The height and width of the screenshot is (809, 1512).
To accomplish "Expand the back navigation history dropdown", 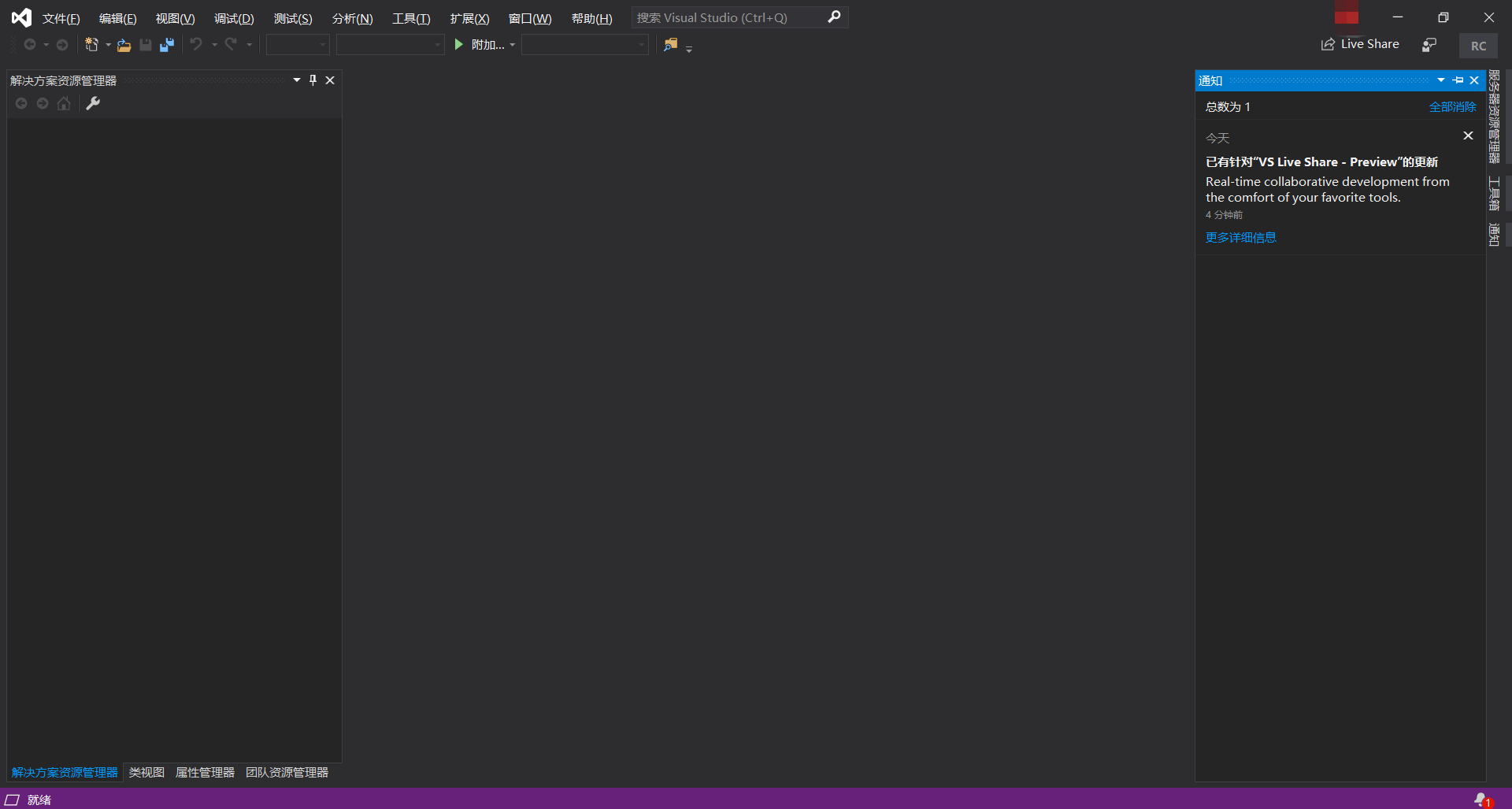I will [x=46, y=45].
